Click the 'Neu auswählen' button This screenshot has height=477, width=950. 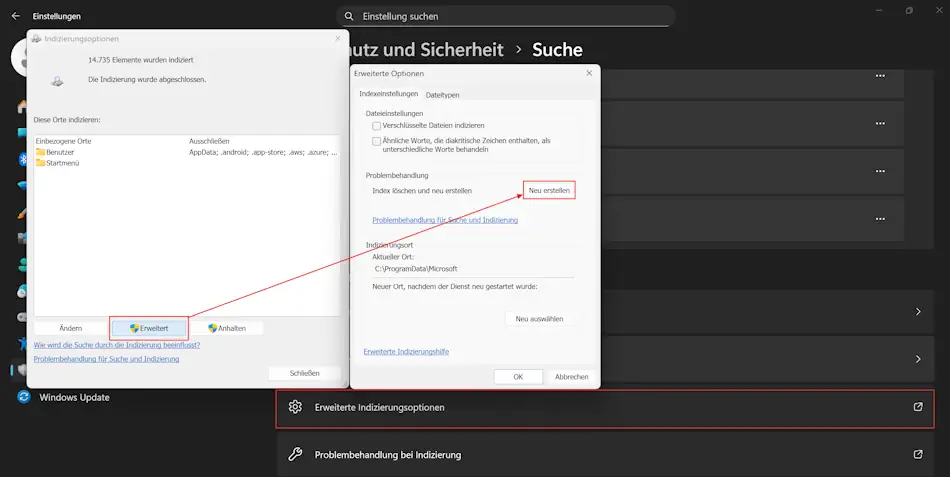click(x=539, y=319)
